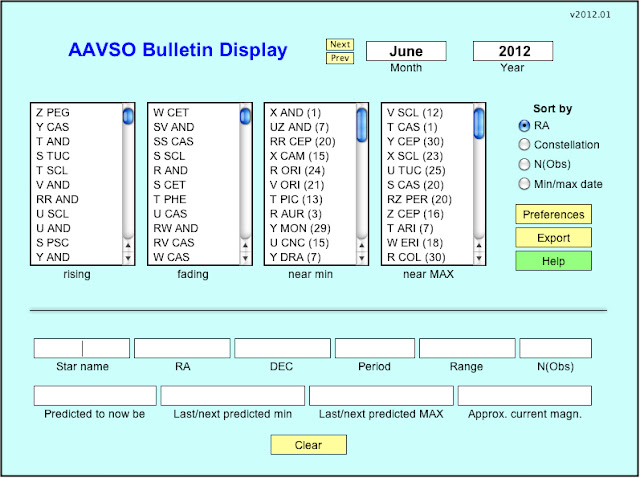Screen dimensions: 640x478
Task: Click the Range input field
Action: (x=467, y=348)
